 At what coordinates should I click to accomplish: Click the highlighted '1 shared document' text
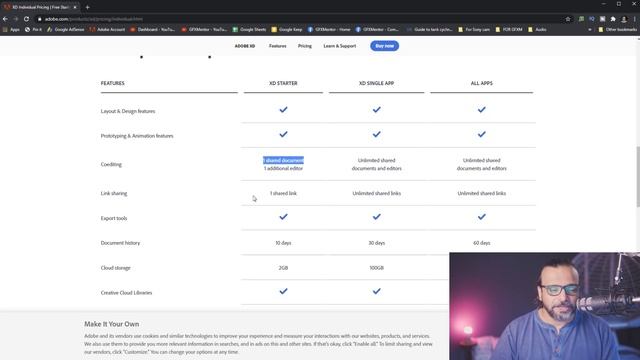click(283, 160)
